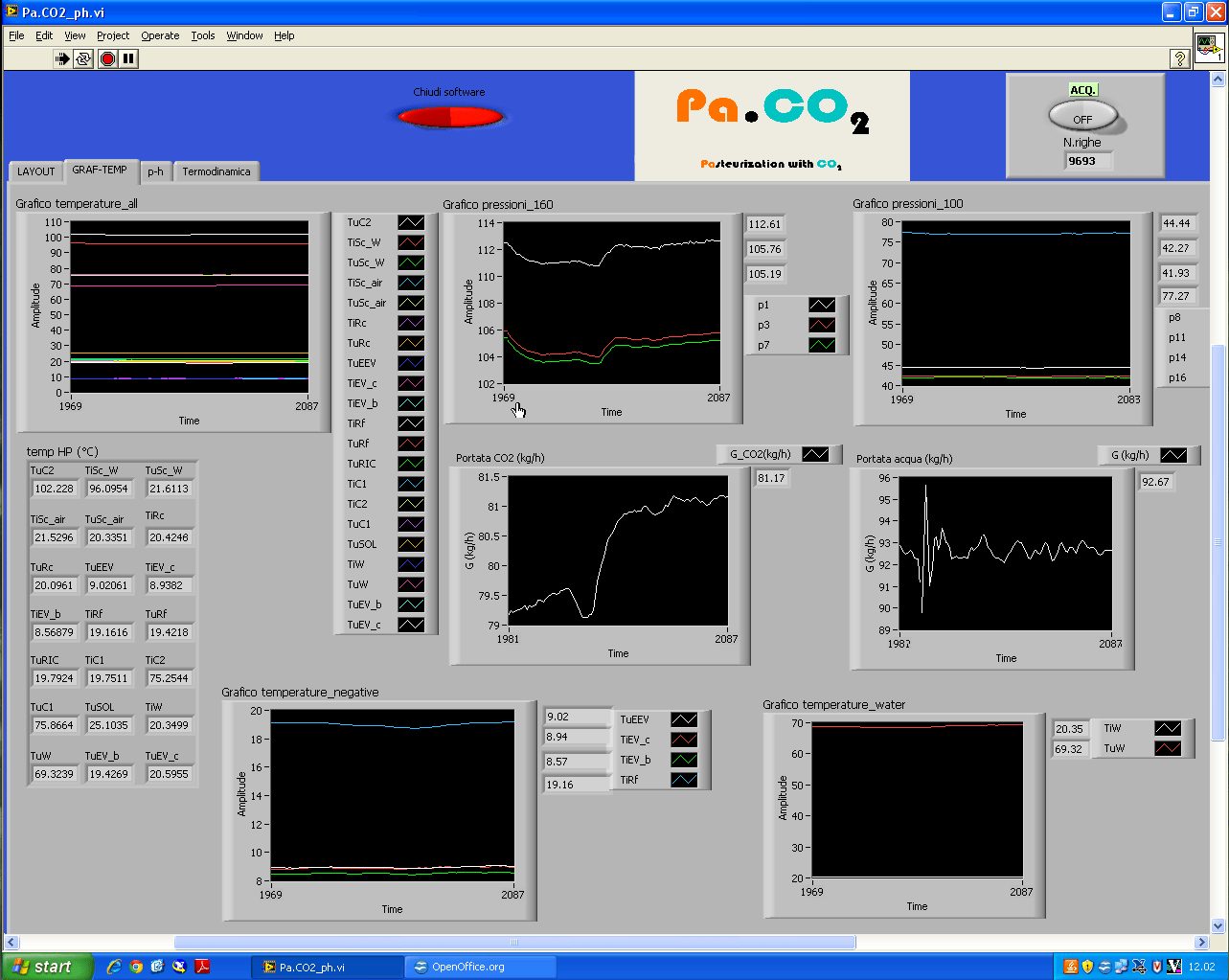Open the Operate menu

159,35
